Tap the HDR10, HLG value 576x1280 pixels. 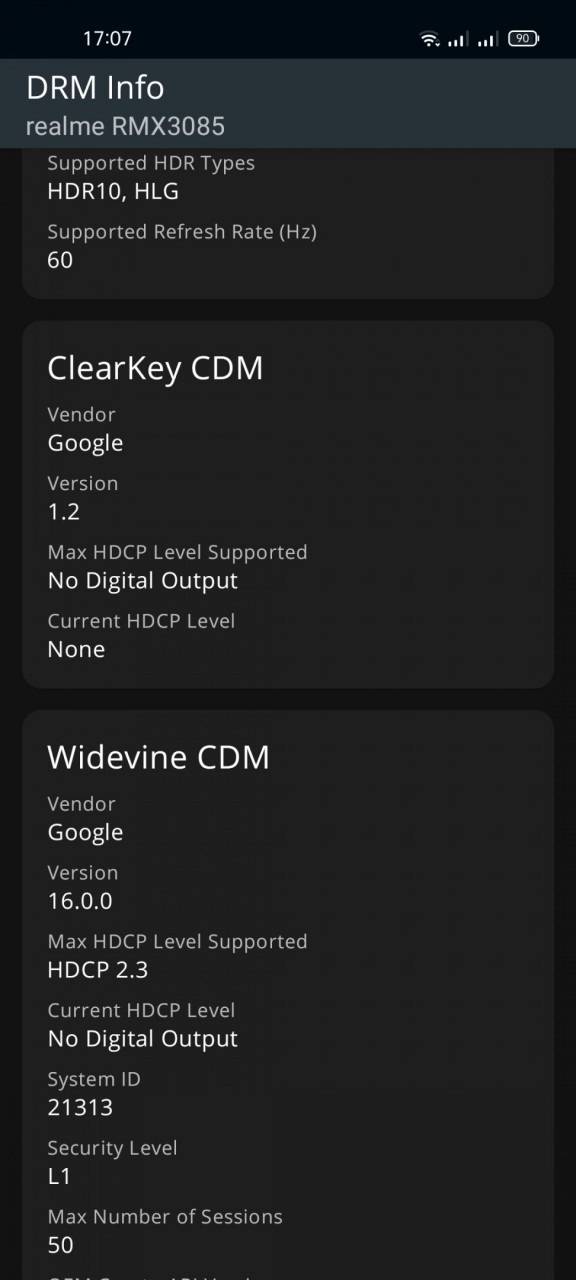tap(113, 191)
